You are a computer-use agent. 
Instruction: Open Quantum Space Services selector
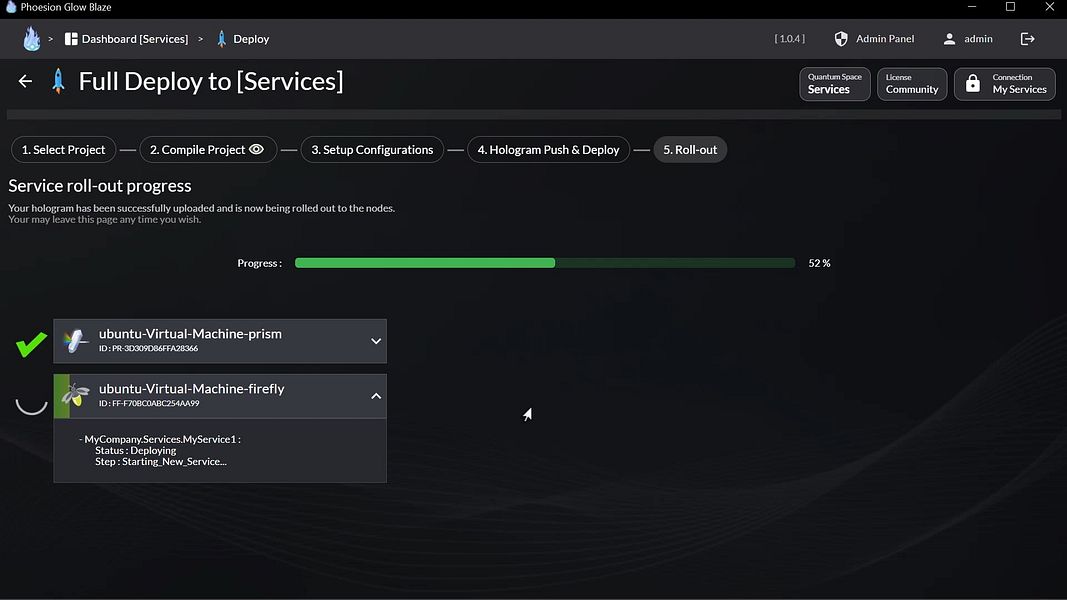834,84
